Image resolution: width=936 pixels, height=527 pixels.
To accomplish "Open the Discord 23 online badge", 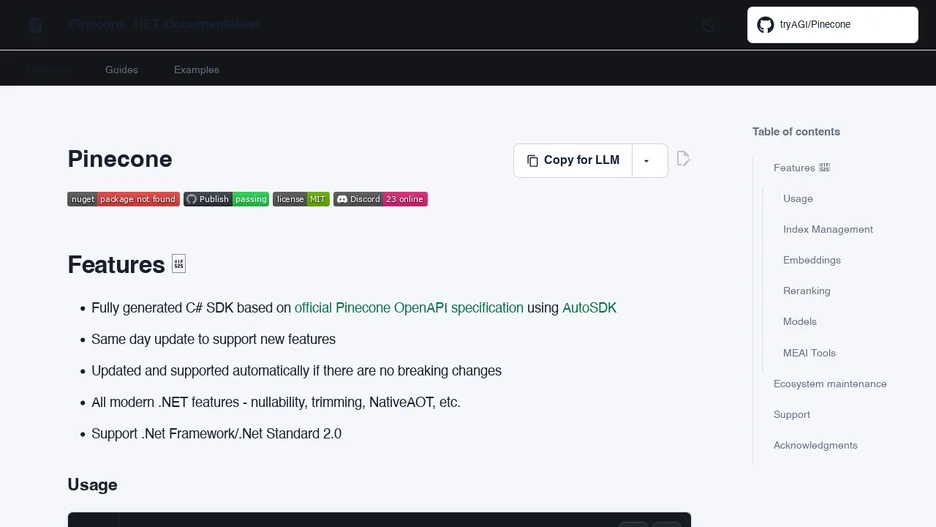I will pyautogui.click(x=380, y=199).
